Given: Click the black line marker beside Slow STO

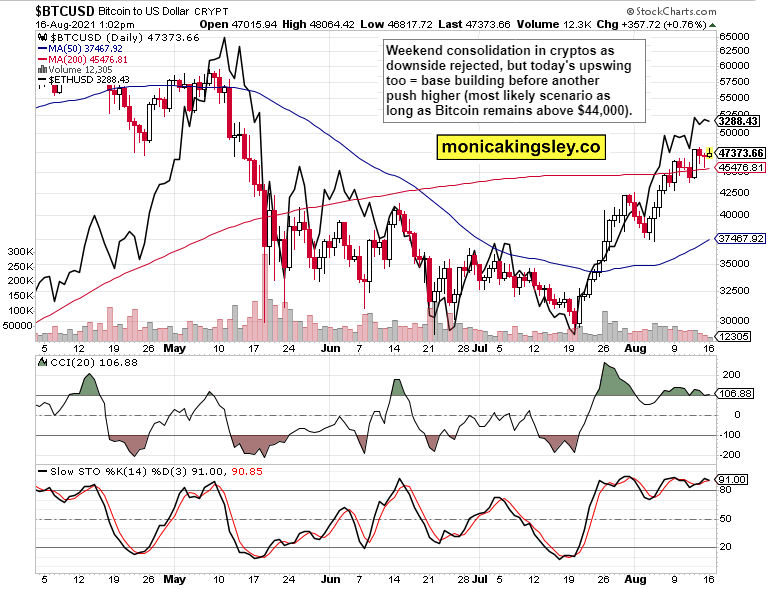Looking at the screenshot, I should click(41, 470).
